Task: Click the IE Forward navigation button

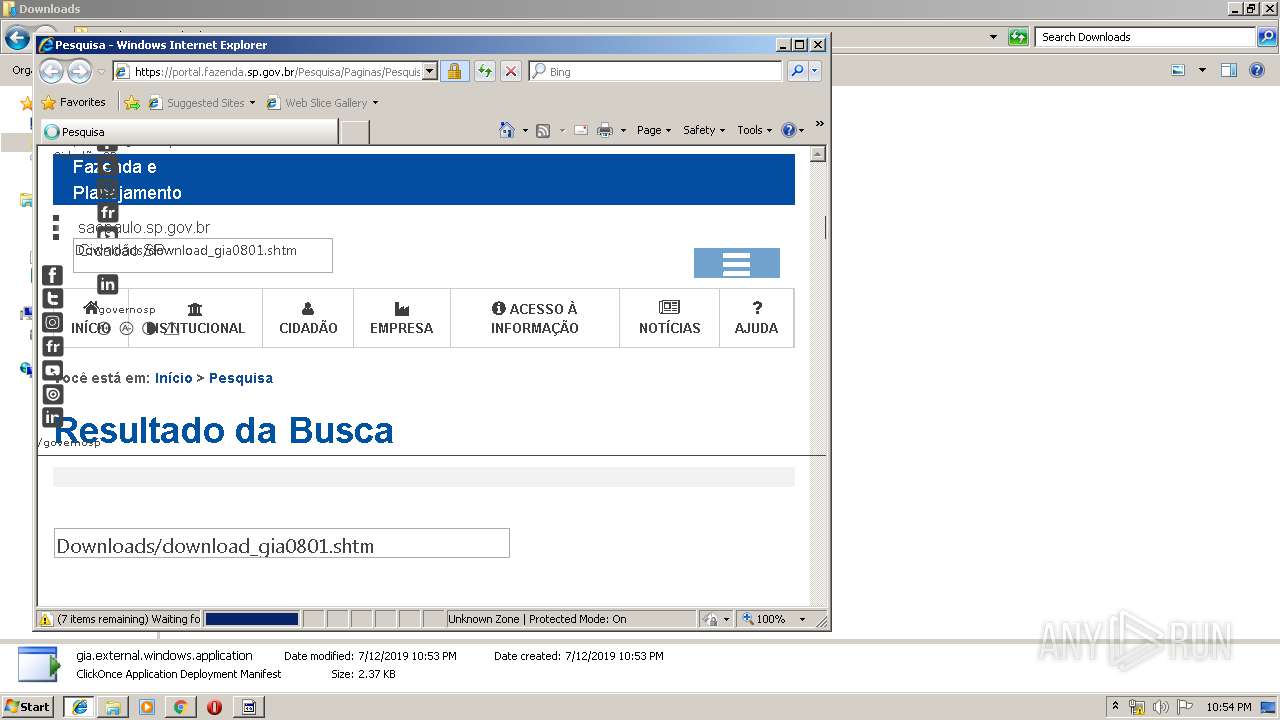Action: [x=79, y=71]
